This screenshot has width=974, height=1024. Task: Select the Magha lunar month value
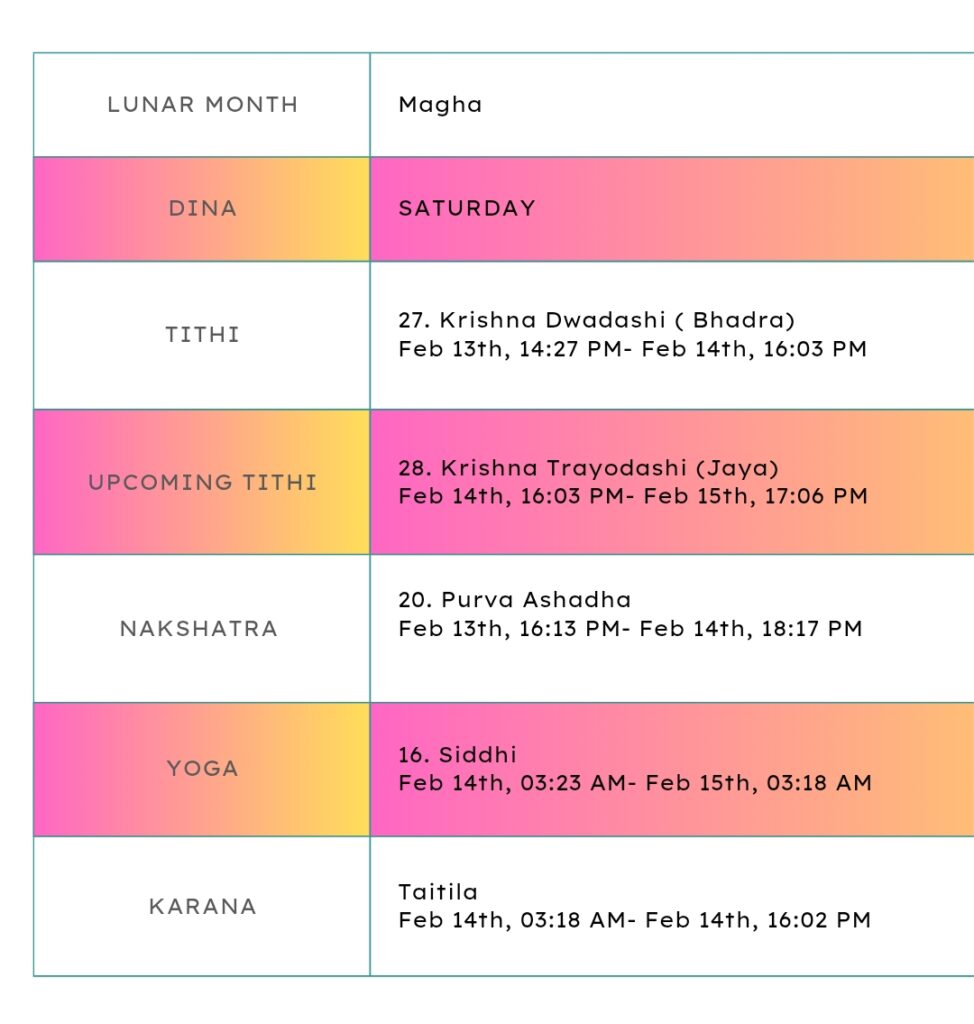coord(440,104)
